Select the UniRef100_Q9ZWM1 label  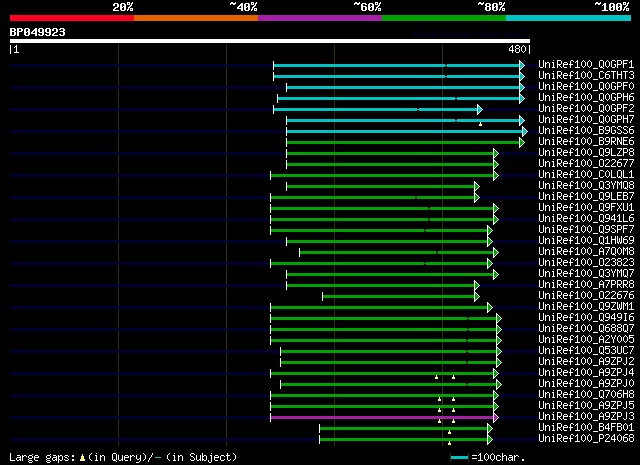click(x=586, y=307)
